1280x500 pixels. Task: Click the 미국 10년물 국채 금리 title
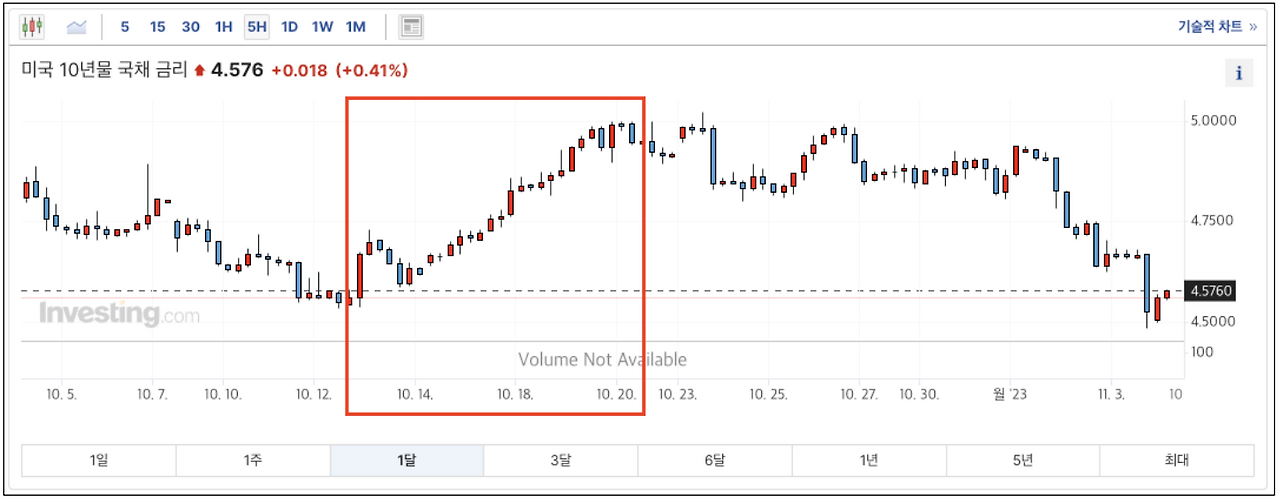pos(104,70)
